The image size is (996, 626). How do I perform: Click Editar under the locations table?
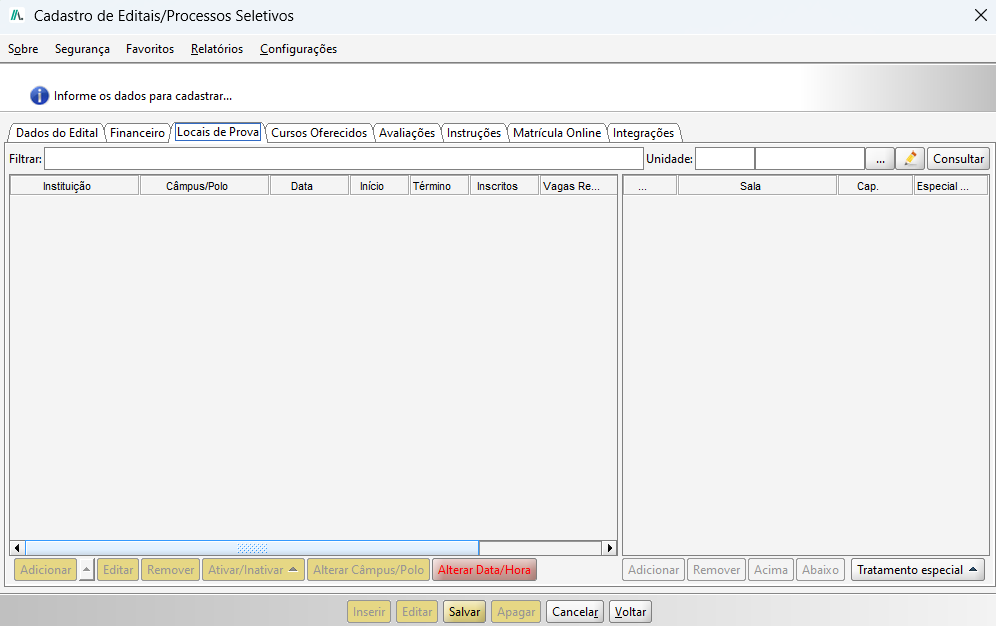tap(118, 569)
